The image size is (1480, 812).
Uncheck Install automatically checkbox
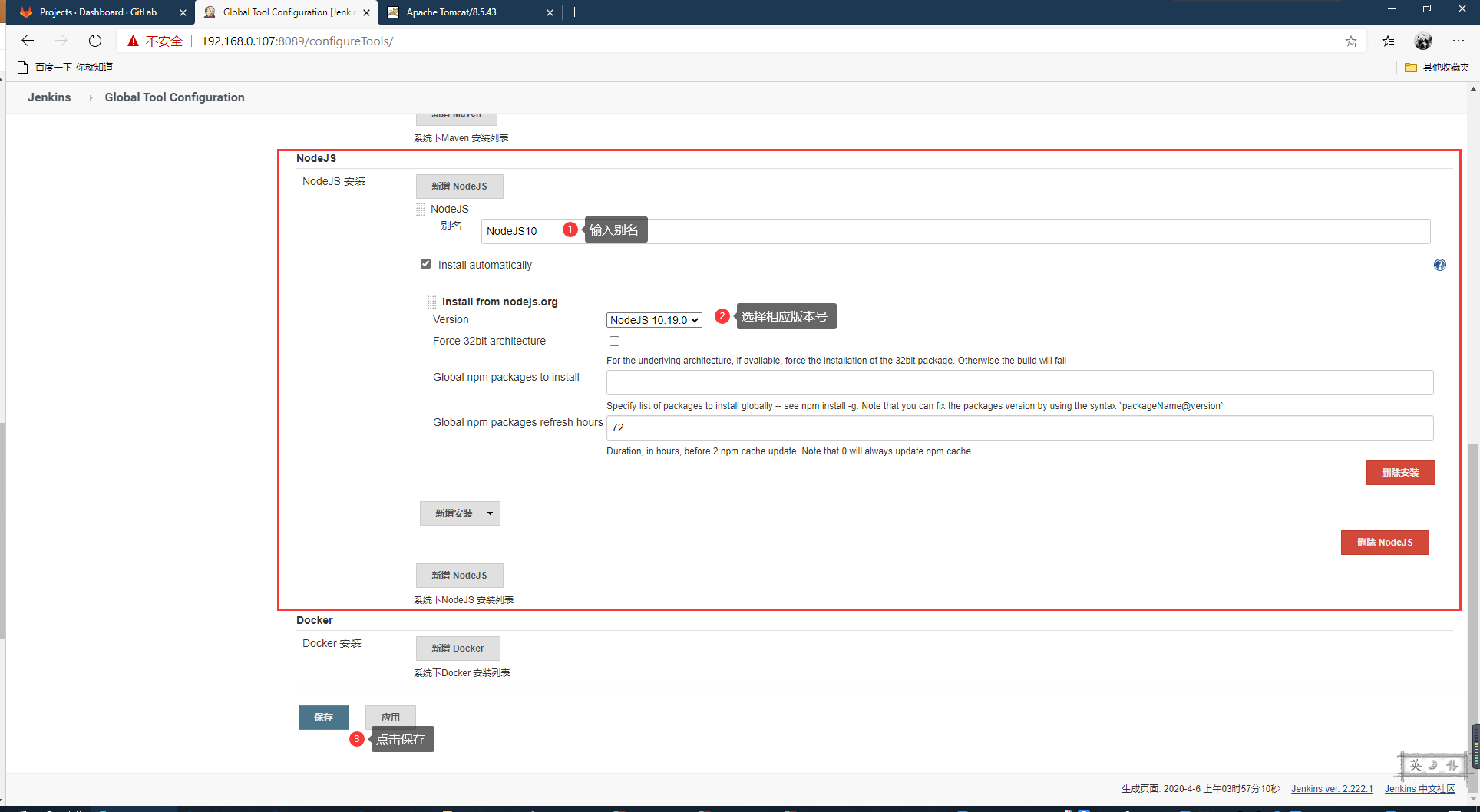(425, 264)
